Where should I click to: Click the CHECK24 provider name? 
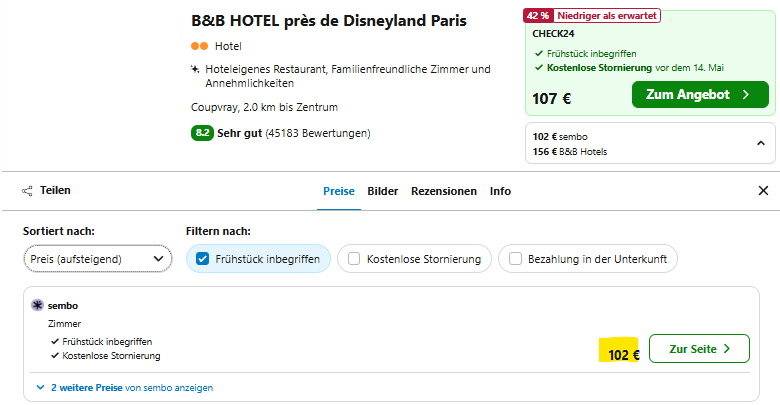pos(553,34)
